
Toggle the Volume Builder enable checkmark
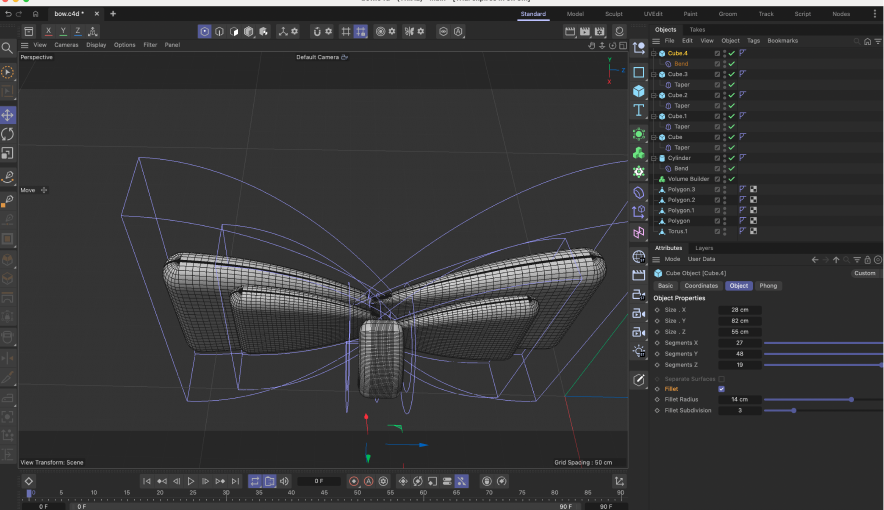tap(731, 179)
